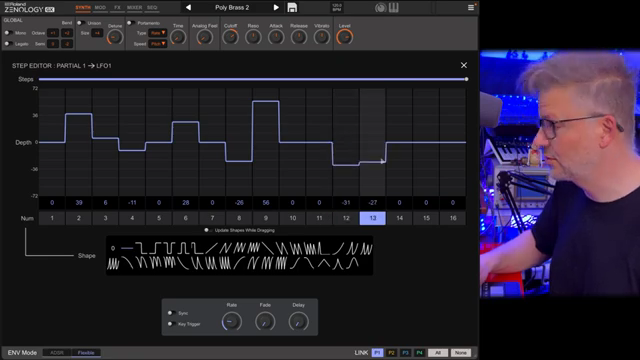Open the hamburger menu icon
This screenshot has width=640, height=360.
click(x=471, y=7)
